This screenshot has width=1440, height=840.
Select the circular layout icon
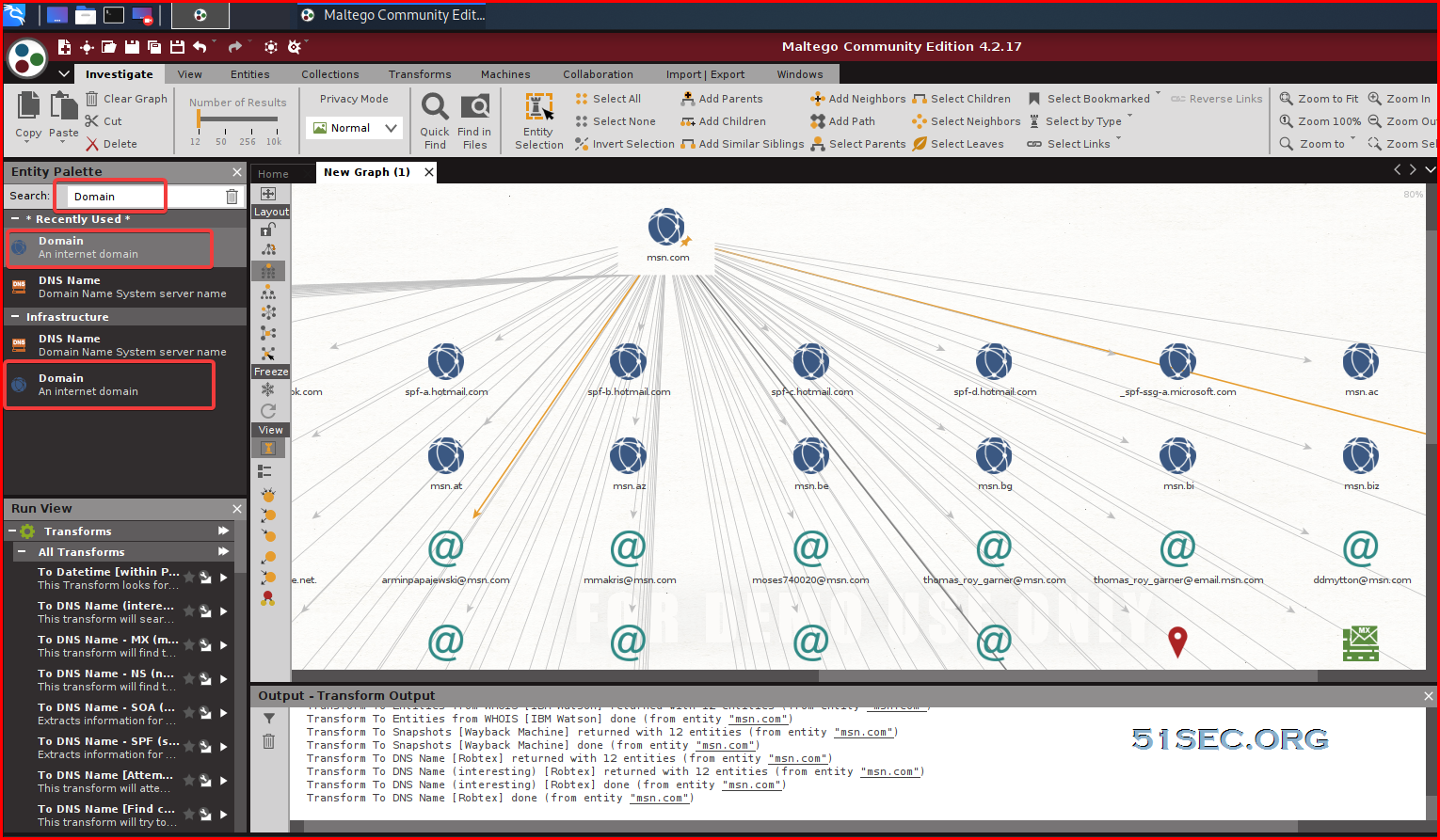click(268, 312)
